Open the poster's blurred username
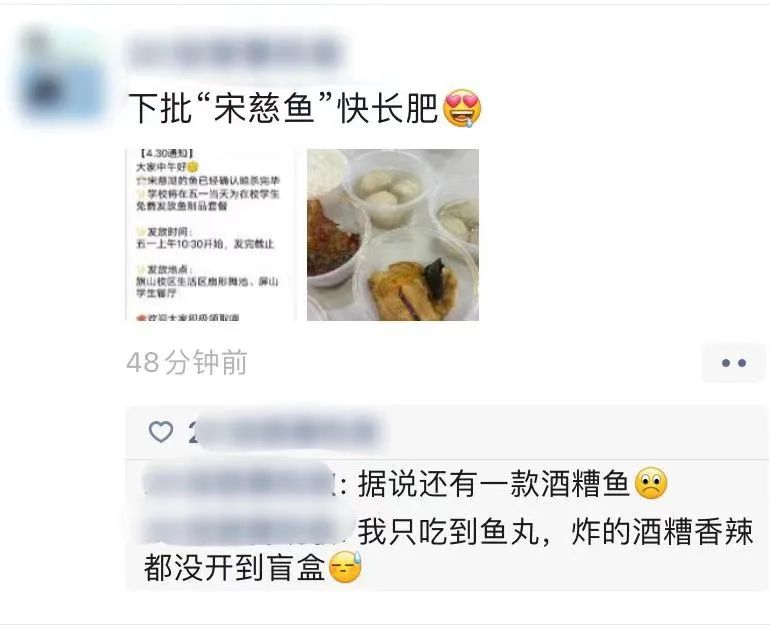Image resolution: width=770 pixels, height=643 pixels. pyautogui.click(x=236, y=53)
